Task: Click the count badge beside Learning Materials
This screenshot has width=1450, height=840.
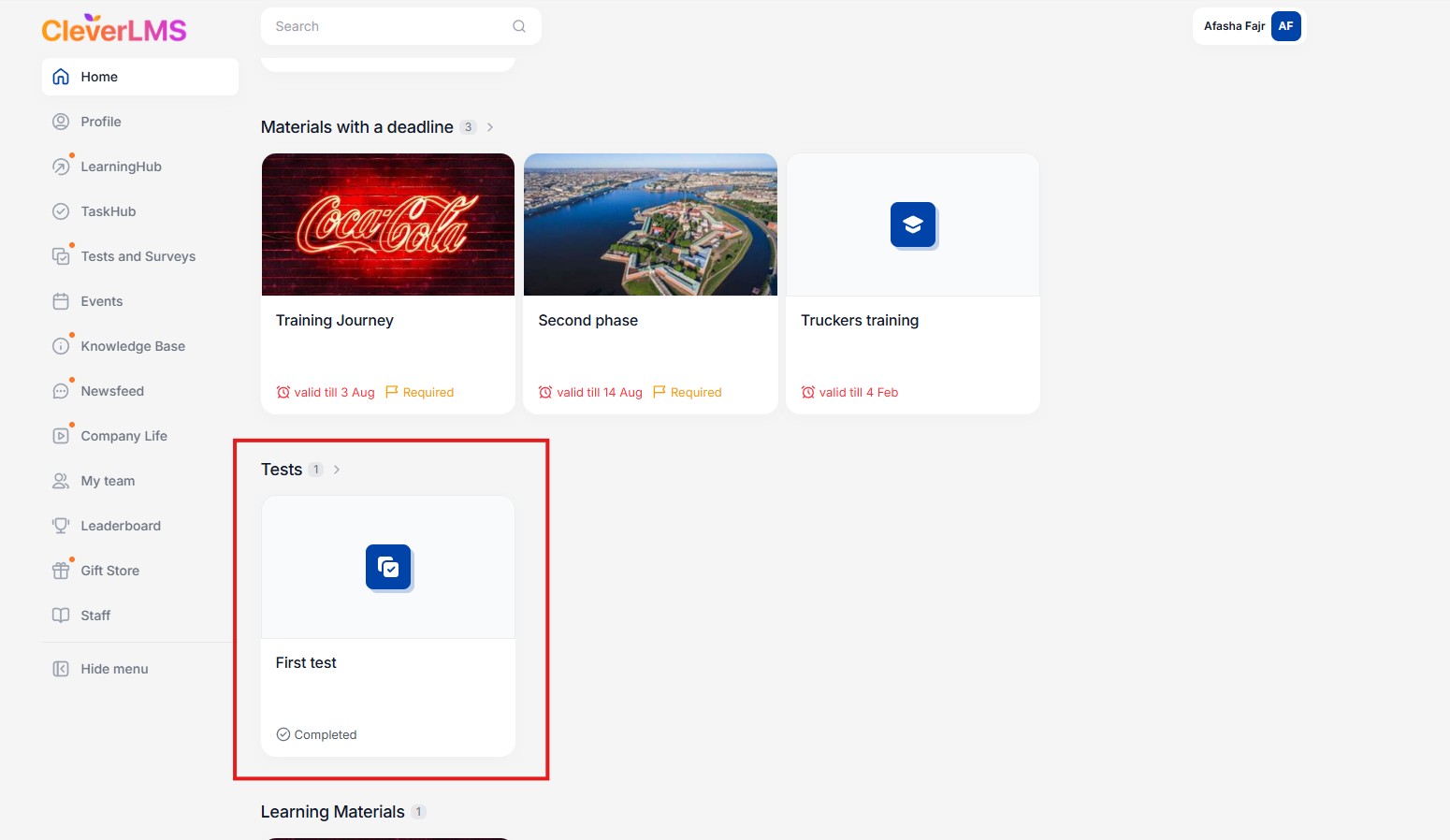Action: click(418, 812)
